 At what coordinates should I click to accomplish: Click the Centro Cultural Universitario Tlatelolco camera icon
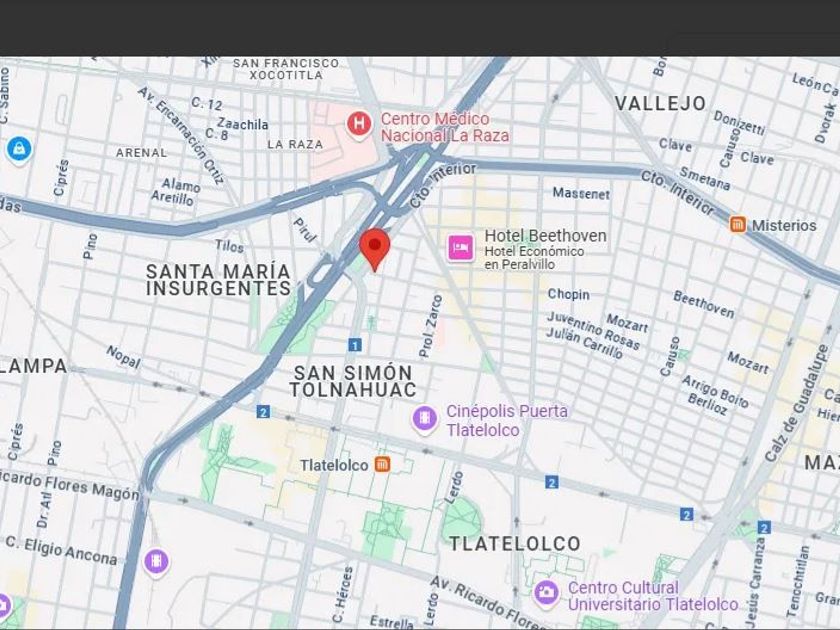pos(546,593)
